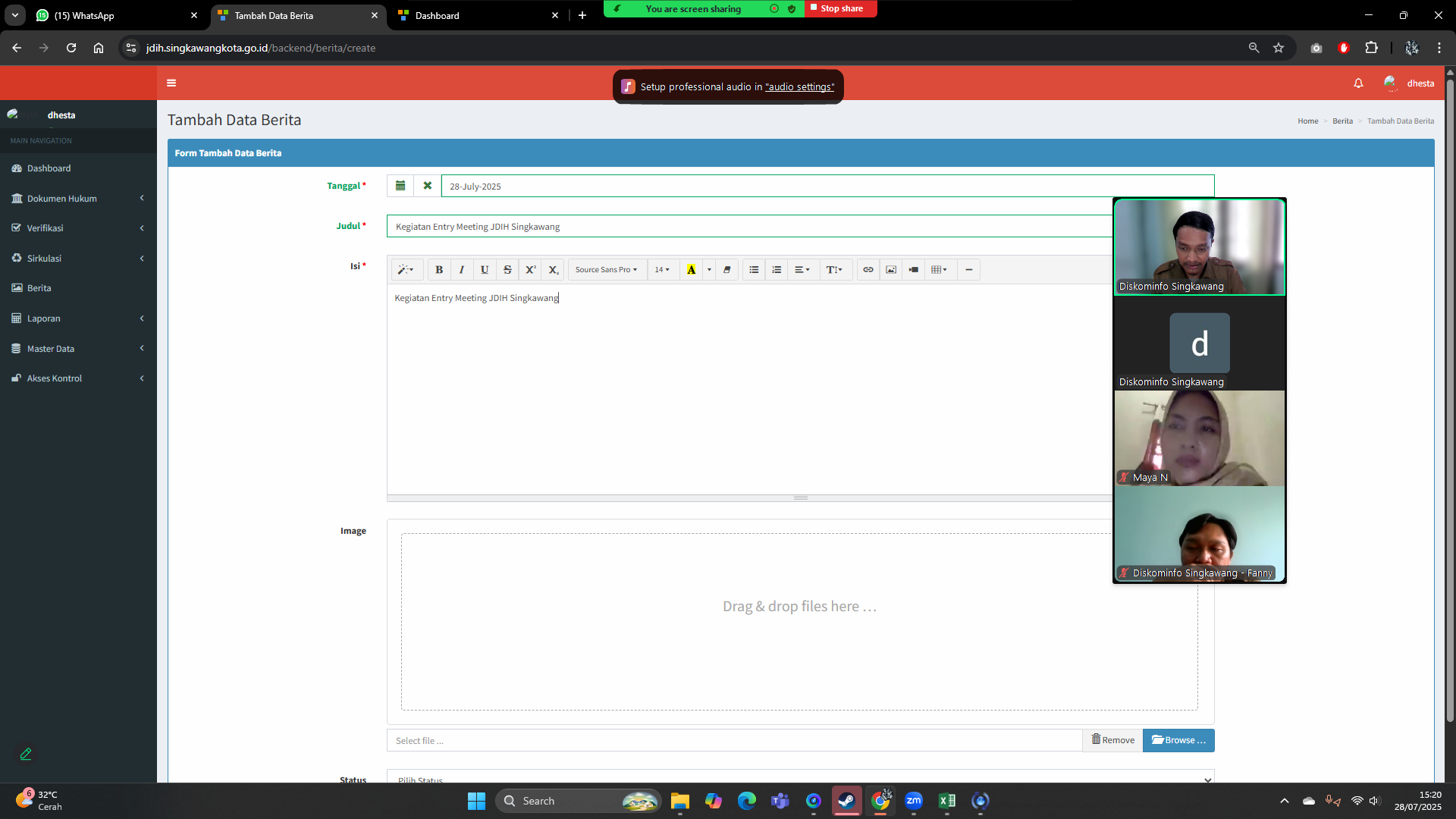The height and width of the screenshot is (819, 1456).
Task: Toggle strikethrough formatting in editor
Action: click(507, 270)
